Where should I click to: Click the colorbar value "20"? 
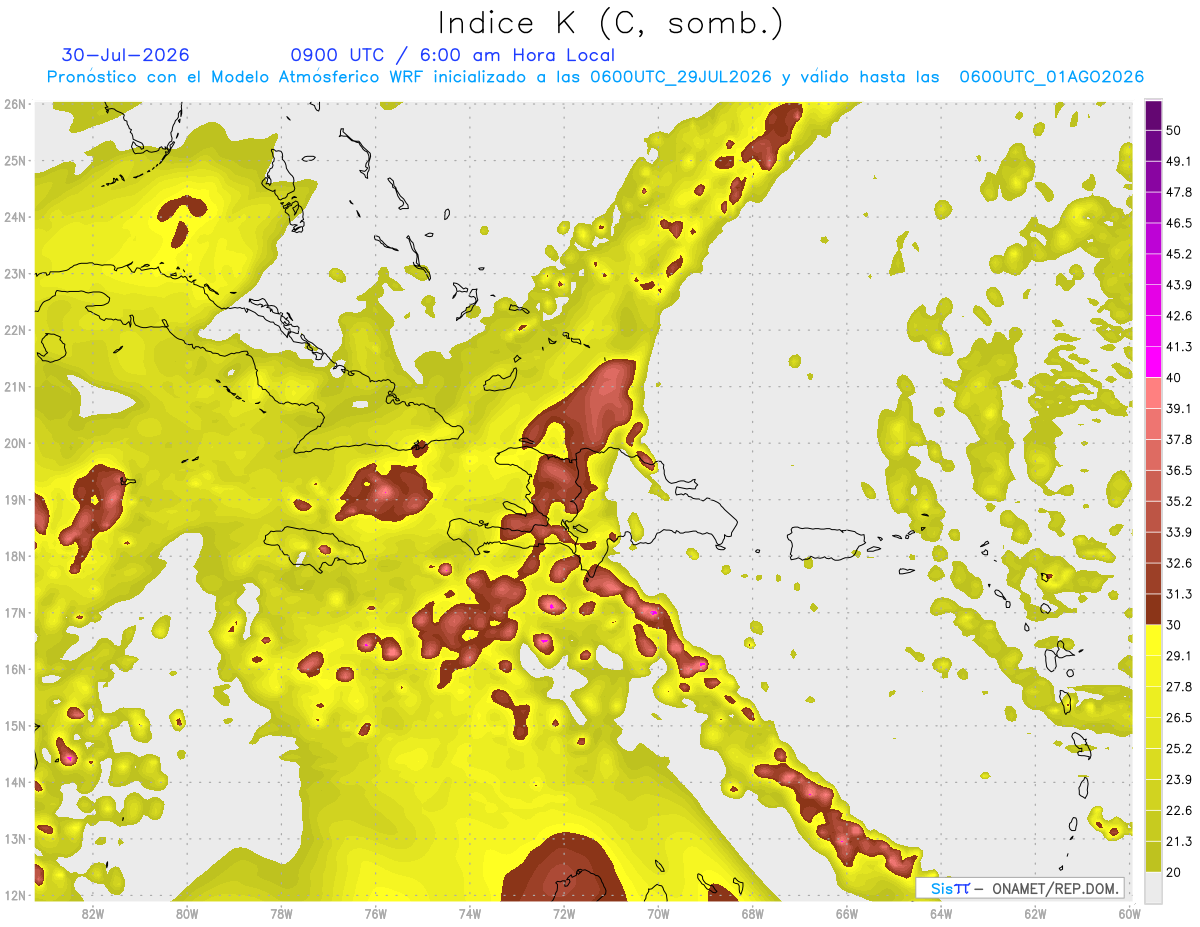click(1174, 872)
